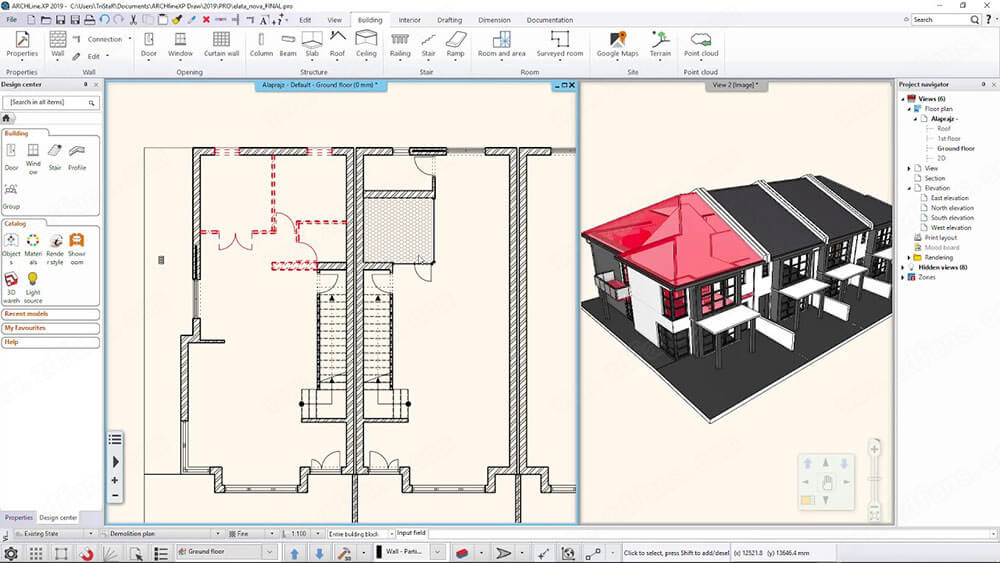1000x563 pixels.
Task: Toggle the ortho square button in bottom bar
Action: (x=61, y=553)
